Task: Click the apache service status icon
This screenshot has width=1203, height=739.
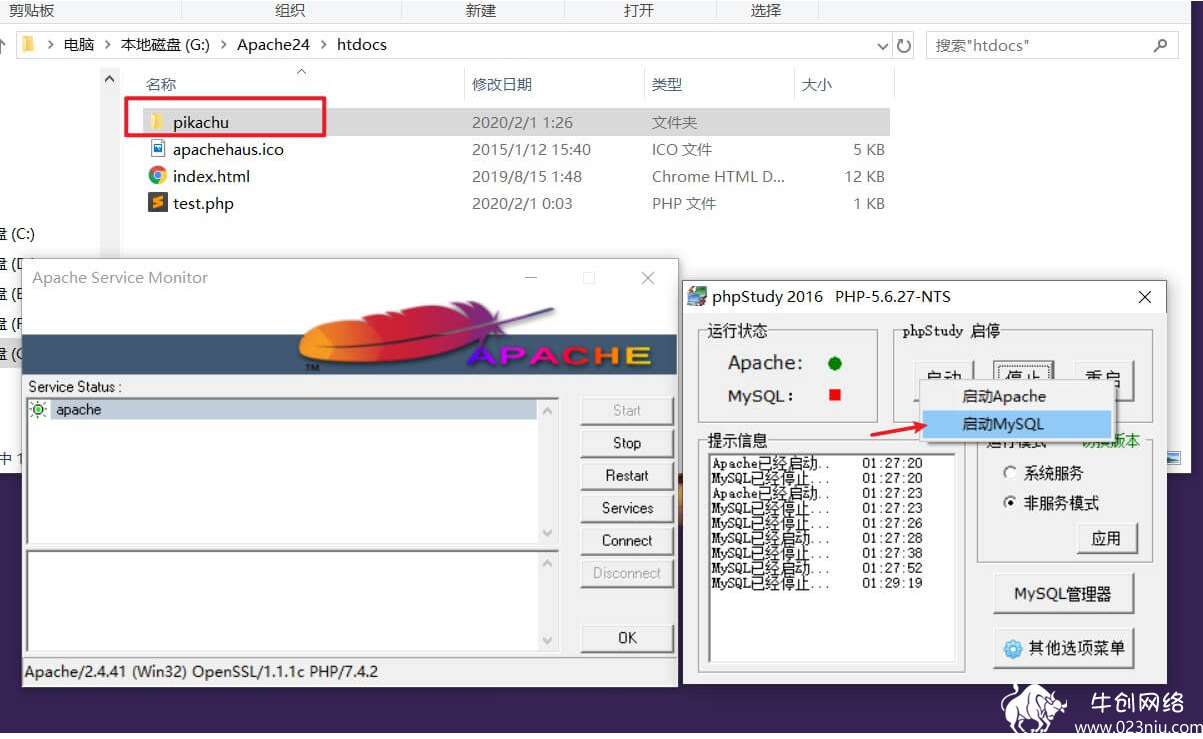Action: tap(39, 409)
